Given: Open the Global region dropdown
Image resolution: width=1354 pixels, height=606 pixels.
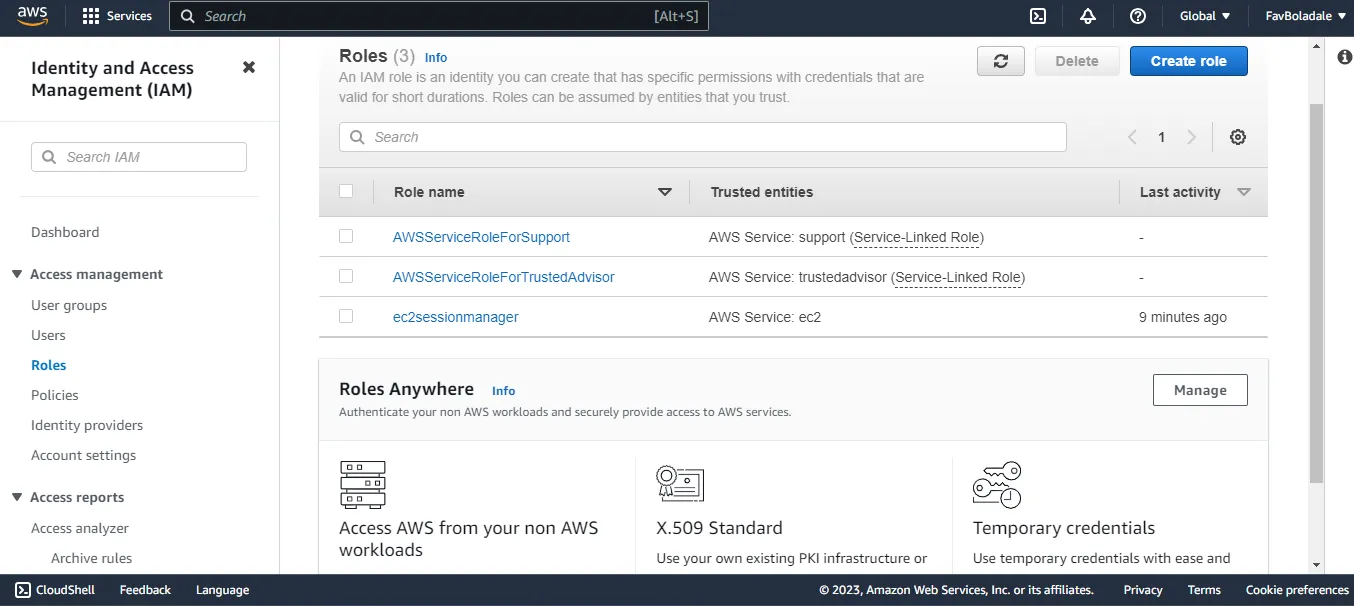Looking at the screenshot, I should click(x=1203, y=16).
